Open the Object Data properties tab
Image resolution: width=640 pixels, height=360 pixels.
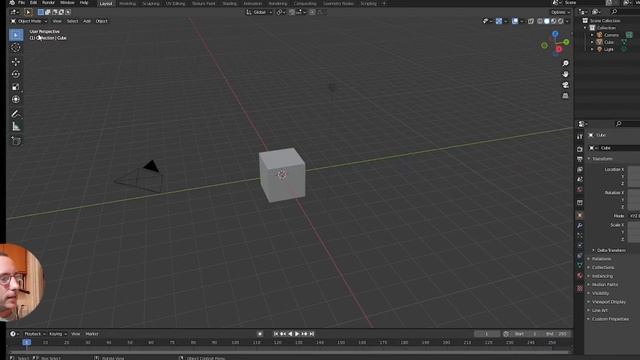click(580, 266)
